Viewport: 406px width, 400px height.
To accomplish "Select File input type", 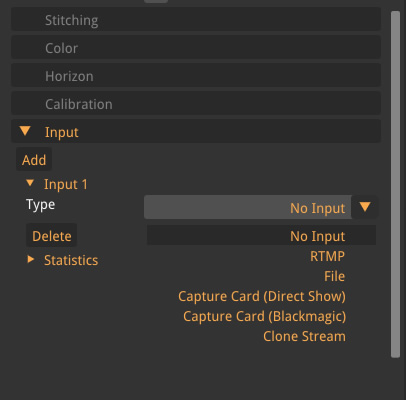I will pos(334,276).
